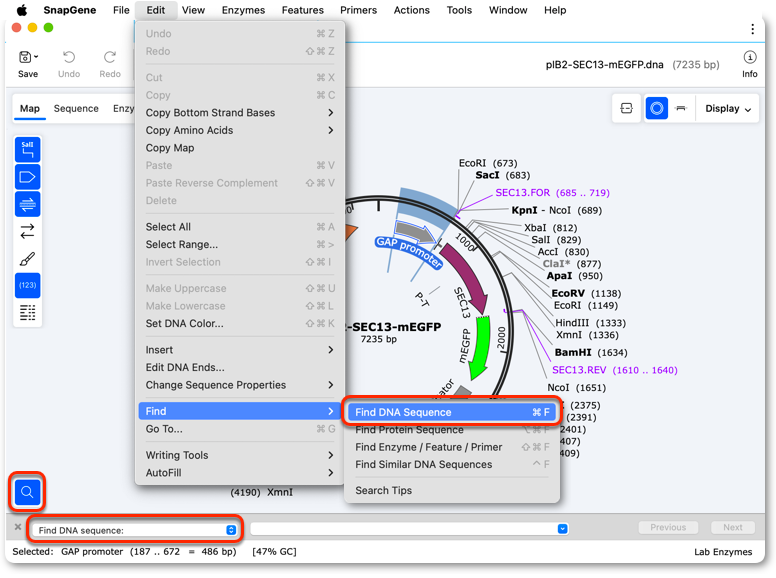Select Copy Map from Edit menu
The height and width of the screenshot is (578, 776).
tap(240, 148)
